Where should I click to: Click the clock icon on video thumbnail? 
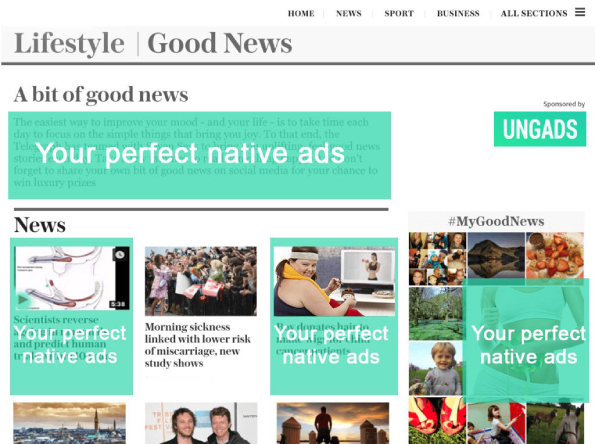120,254
